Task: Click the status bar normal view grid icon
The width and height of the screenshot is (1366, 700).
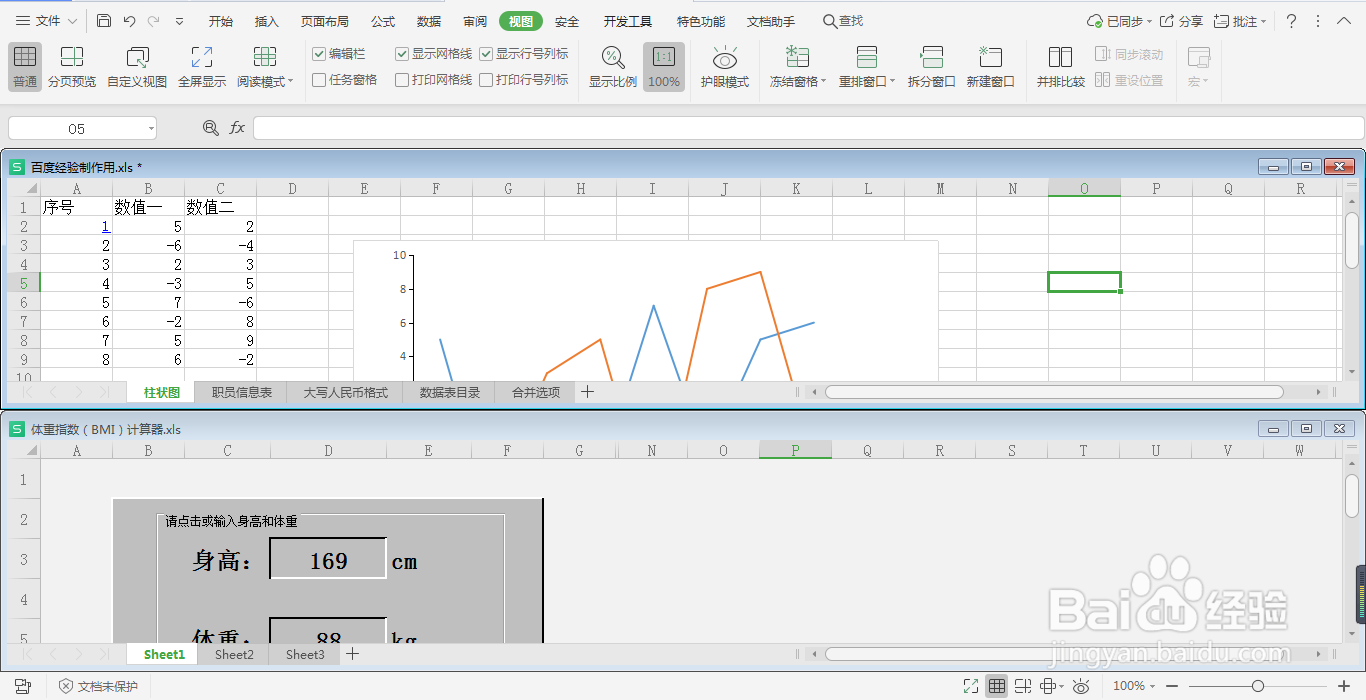Action: pos(997,686)
